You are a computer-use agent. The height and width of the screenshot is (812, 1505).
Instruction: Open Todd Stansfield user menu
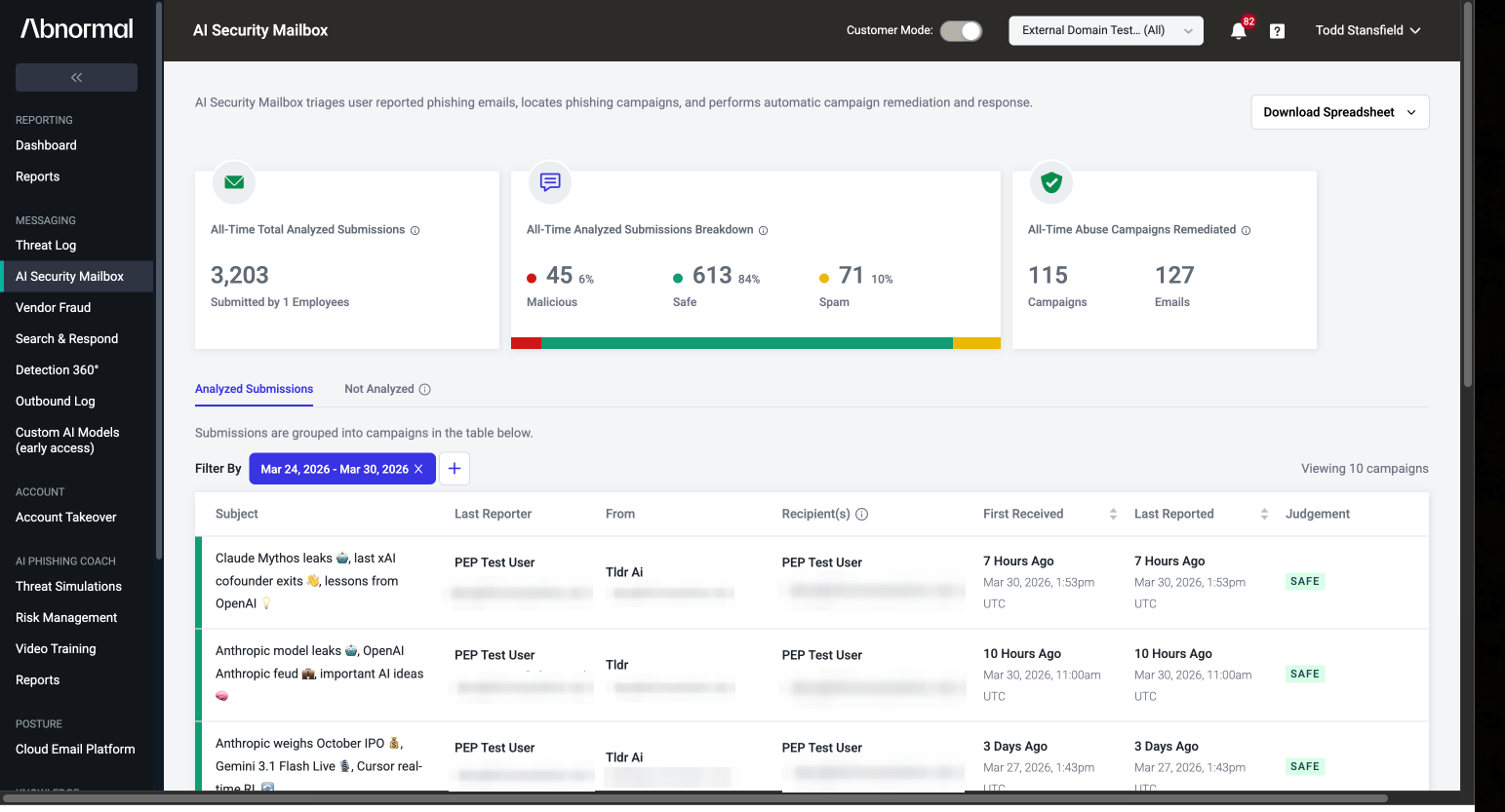(x=1367, y=30)
